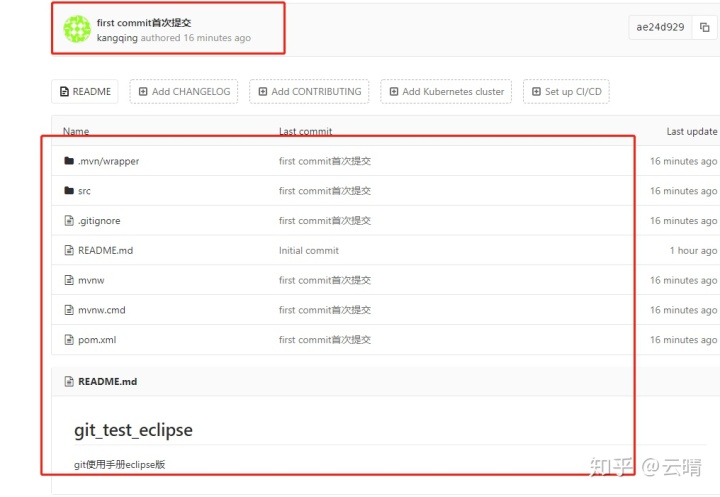
Task: Open the latest commit title link in header
Action: tap(144, 23)
